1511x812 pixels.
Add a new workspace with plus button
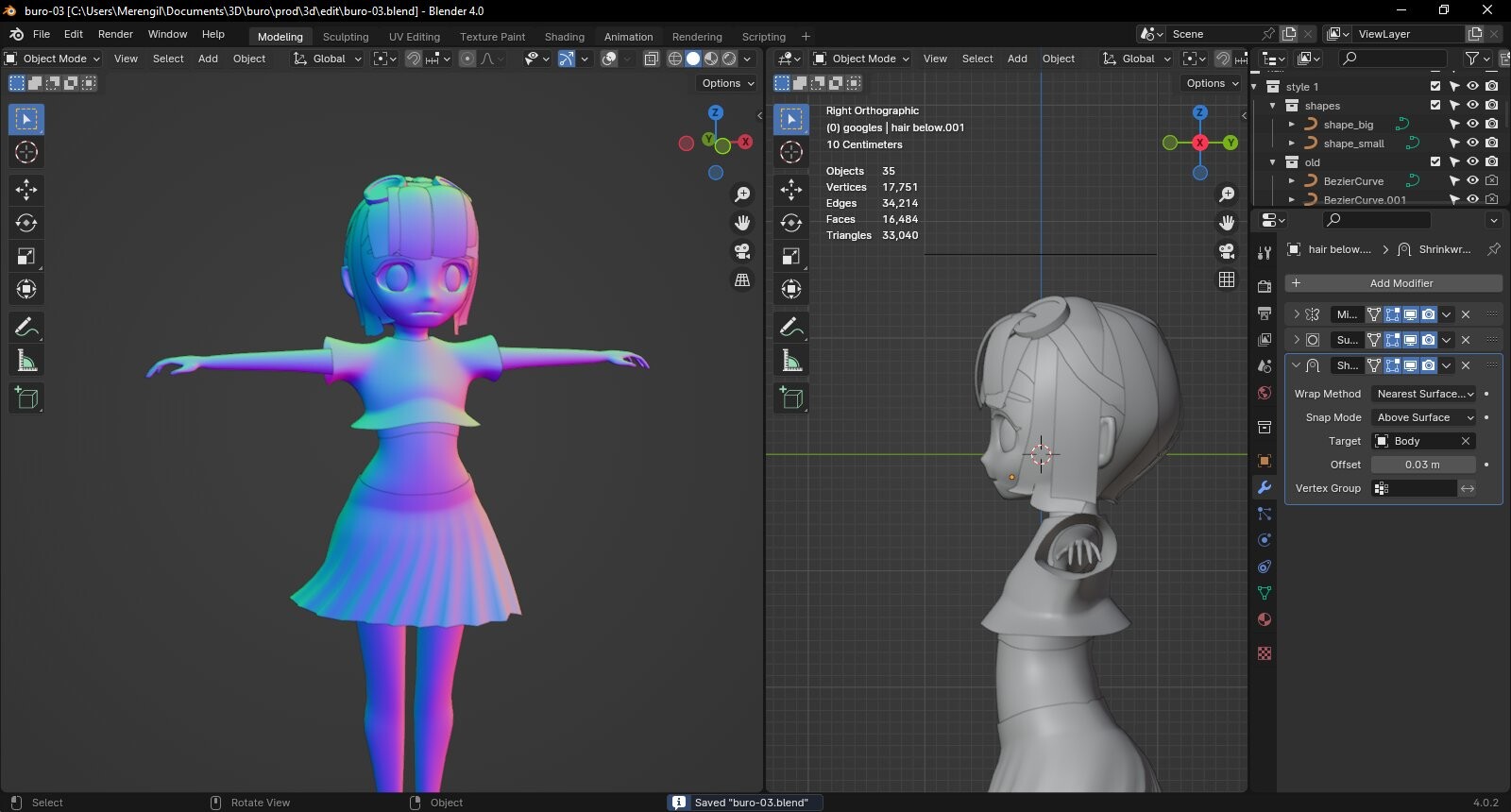click(x=806, y=37)
